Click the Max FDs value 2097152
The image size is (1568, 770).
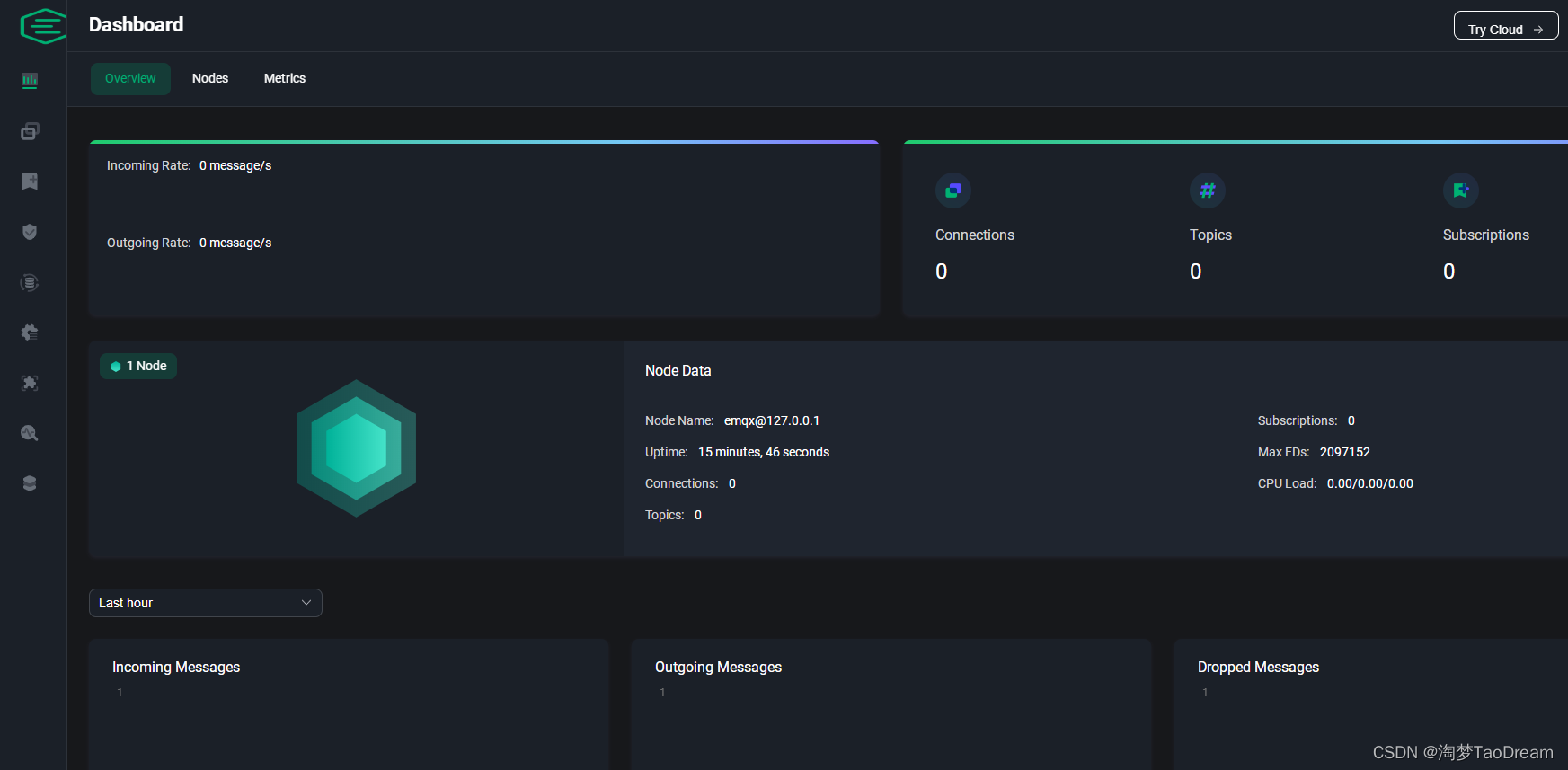coord(1345,452)
